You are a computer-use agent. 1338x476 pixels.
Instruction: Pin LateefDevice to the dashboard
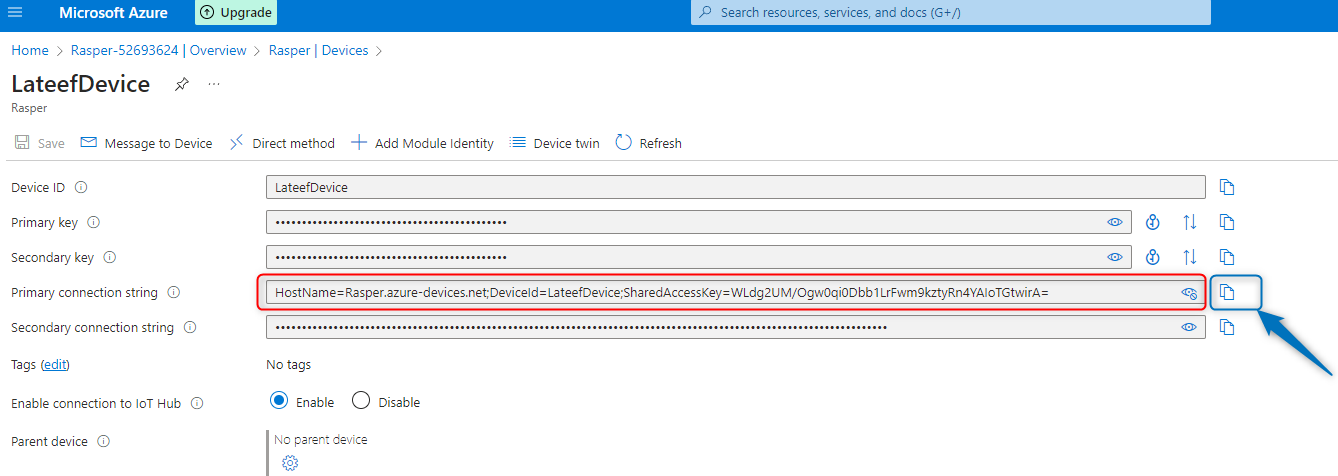click(181, 85)
